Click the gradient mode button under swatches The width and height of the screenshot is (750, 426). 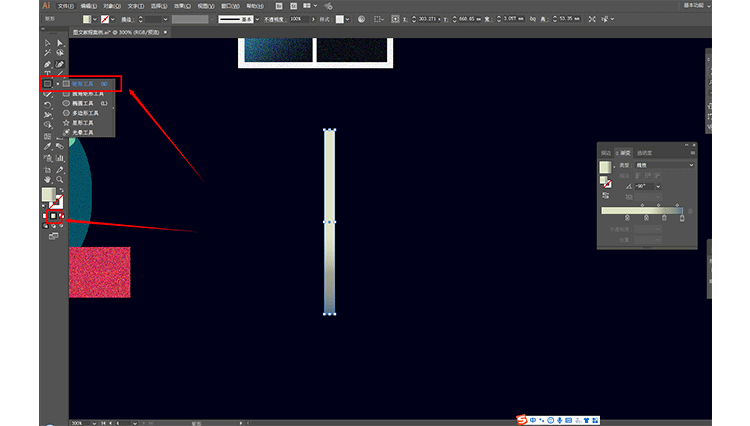pos(54,216)
